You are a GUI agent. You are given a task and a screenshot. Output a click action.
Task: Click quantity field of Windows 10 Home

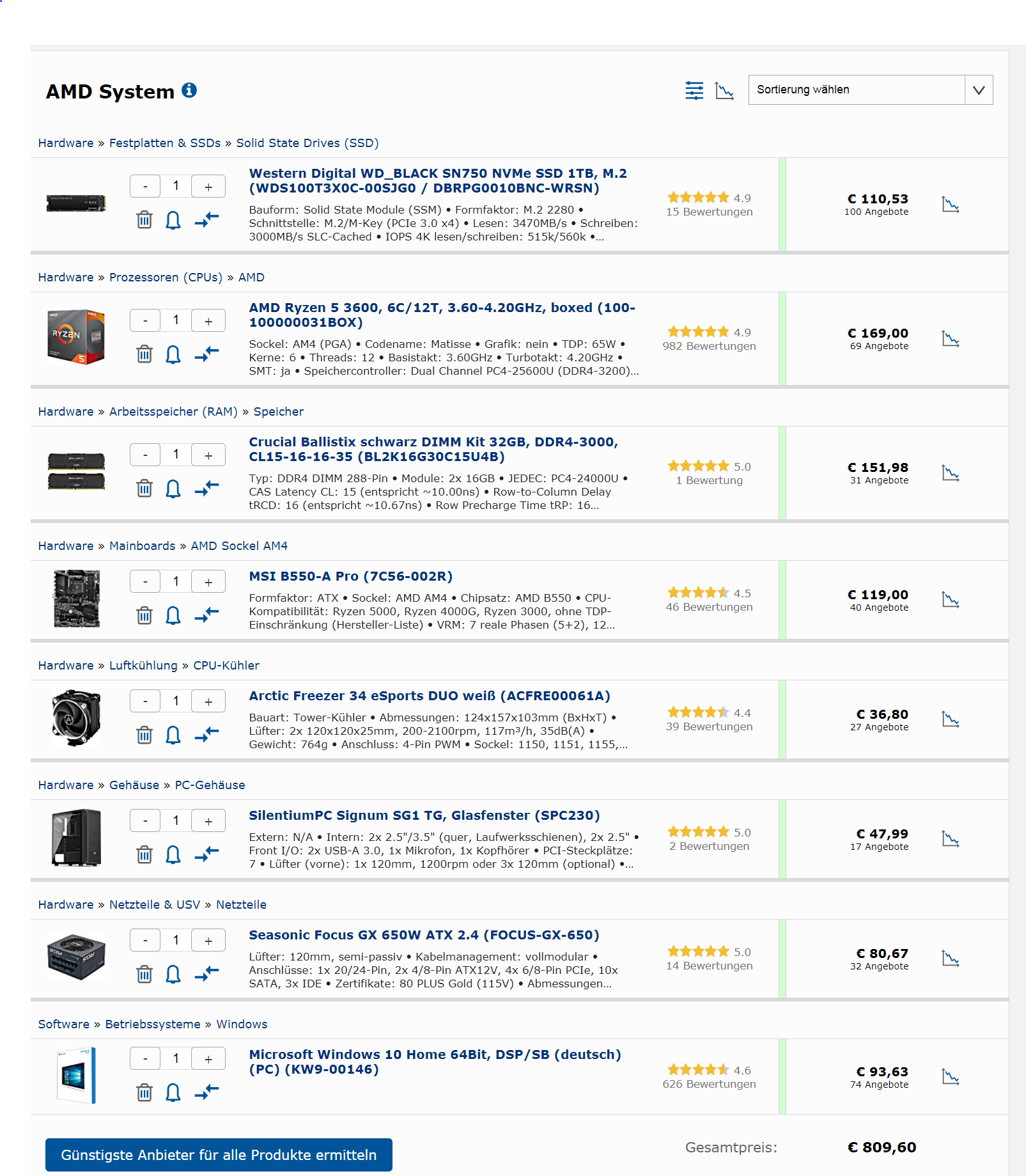[176, 1058]
